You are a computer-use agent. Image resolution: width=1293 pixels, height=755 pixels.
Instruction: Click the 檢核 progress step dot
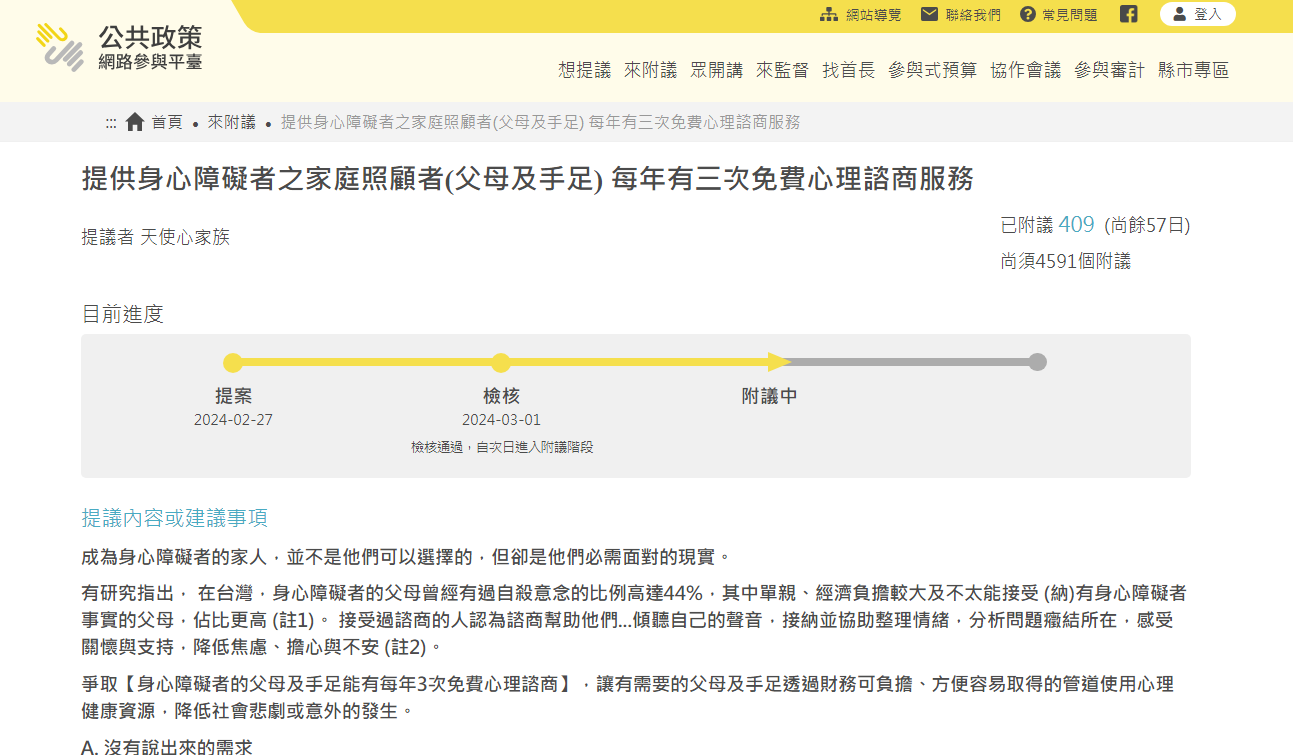coord(501,363)
